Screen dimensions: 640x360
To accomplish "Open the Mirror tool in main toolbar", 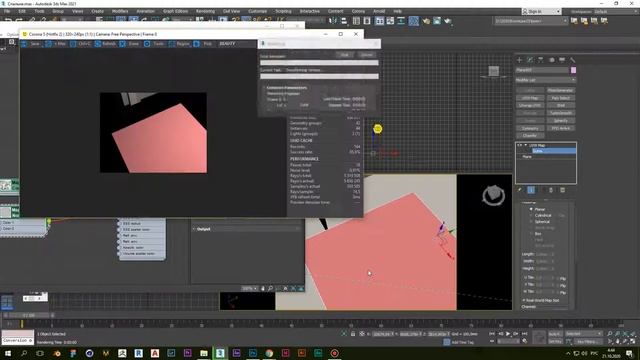I will 333,21.
